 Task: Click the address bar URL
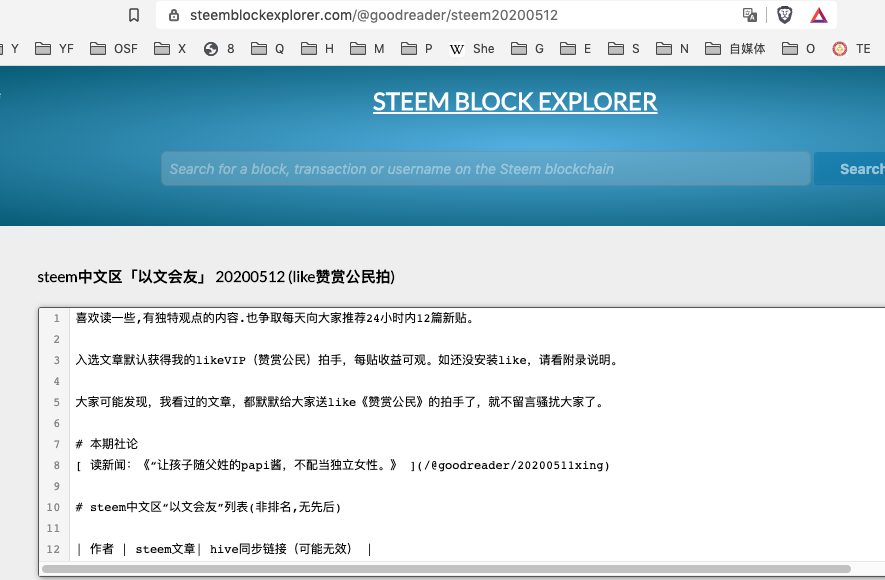374,15
